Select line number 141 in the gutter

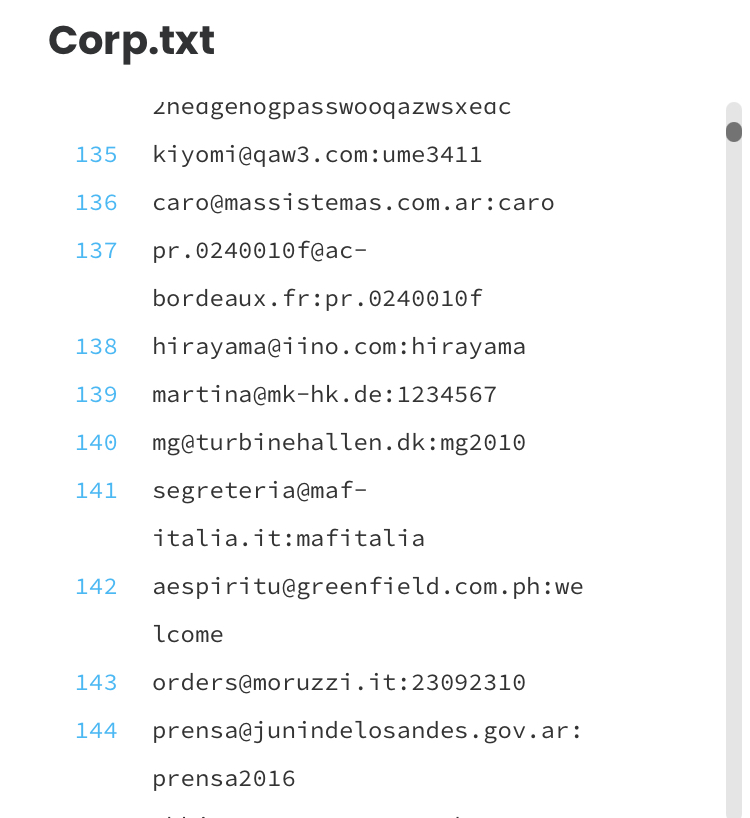tap(96, 491)
